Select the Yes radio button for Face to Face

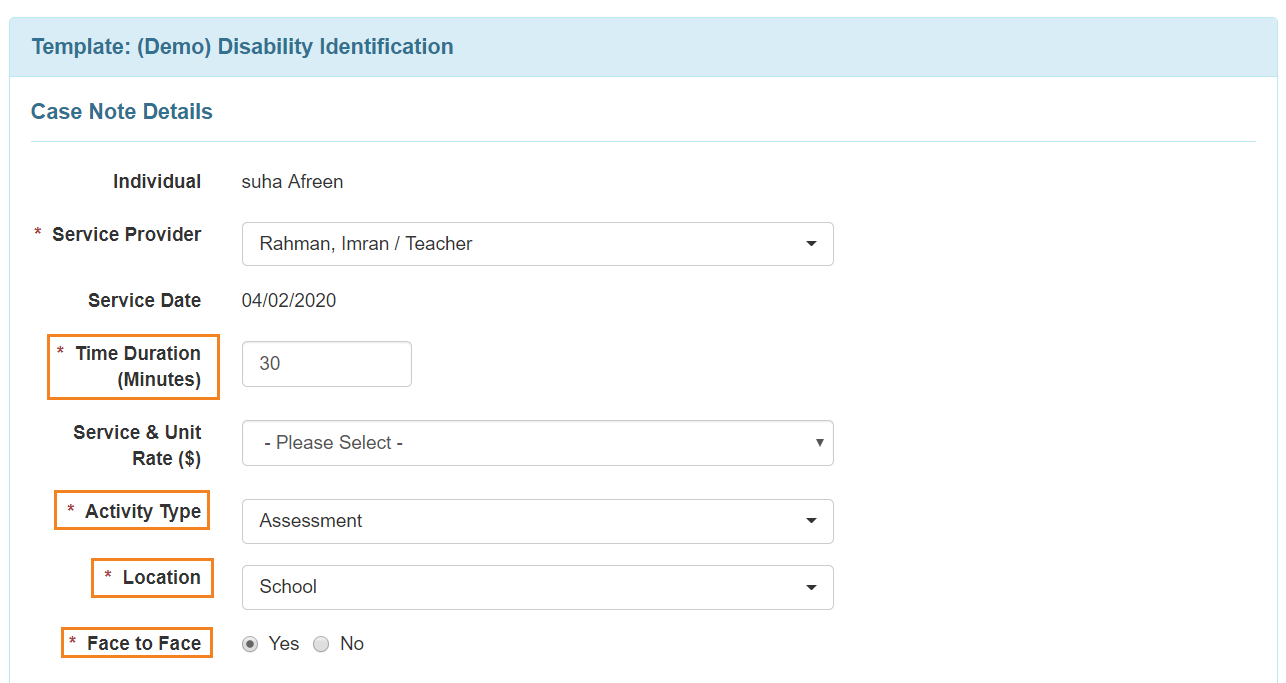coord(250,644)
